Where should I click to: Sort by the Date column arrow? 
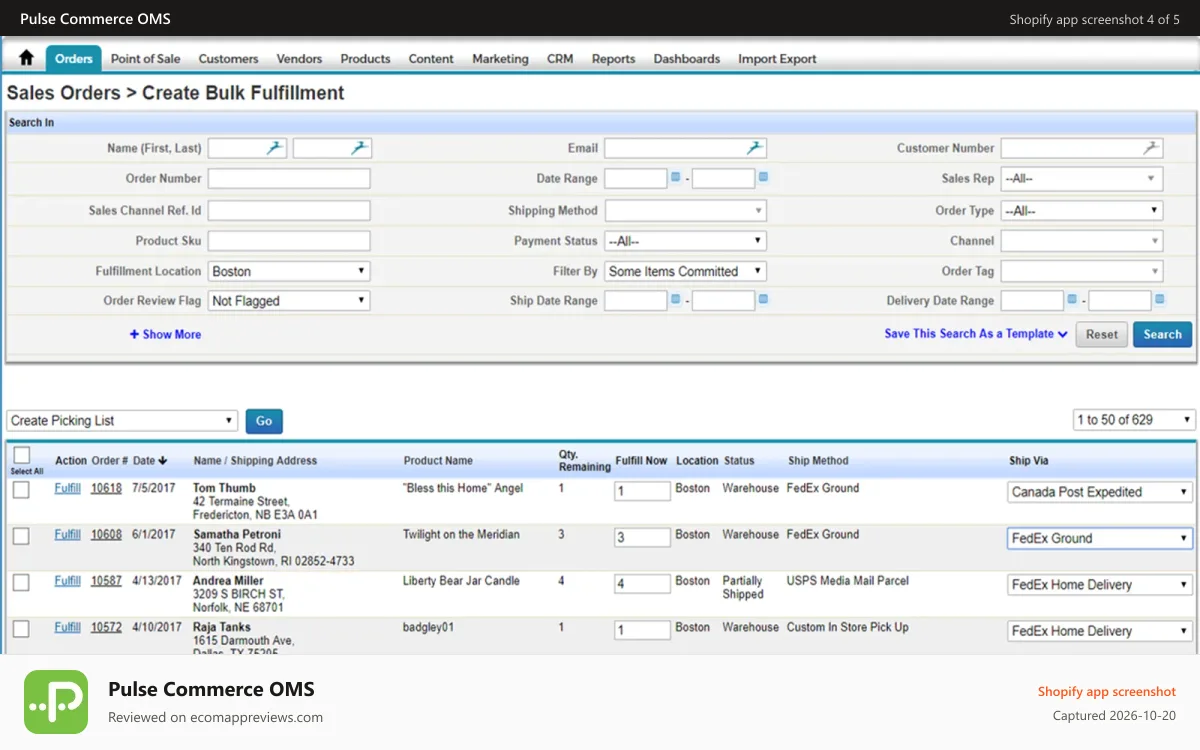point(163,461)
